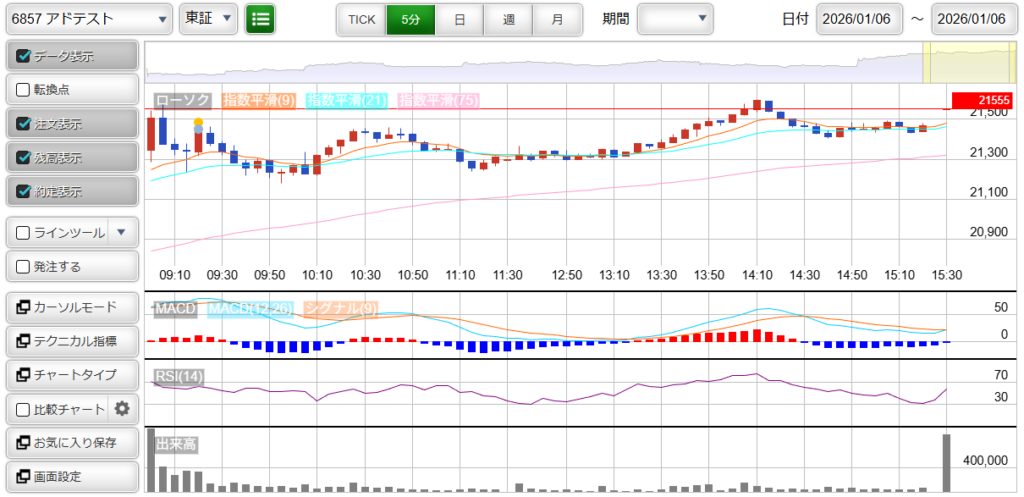Enable the 転換点 checkbox
1024x497 pixels.
coord(24,90)
